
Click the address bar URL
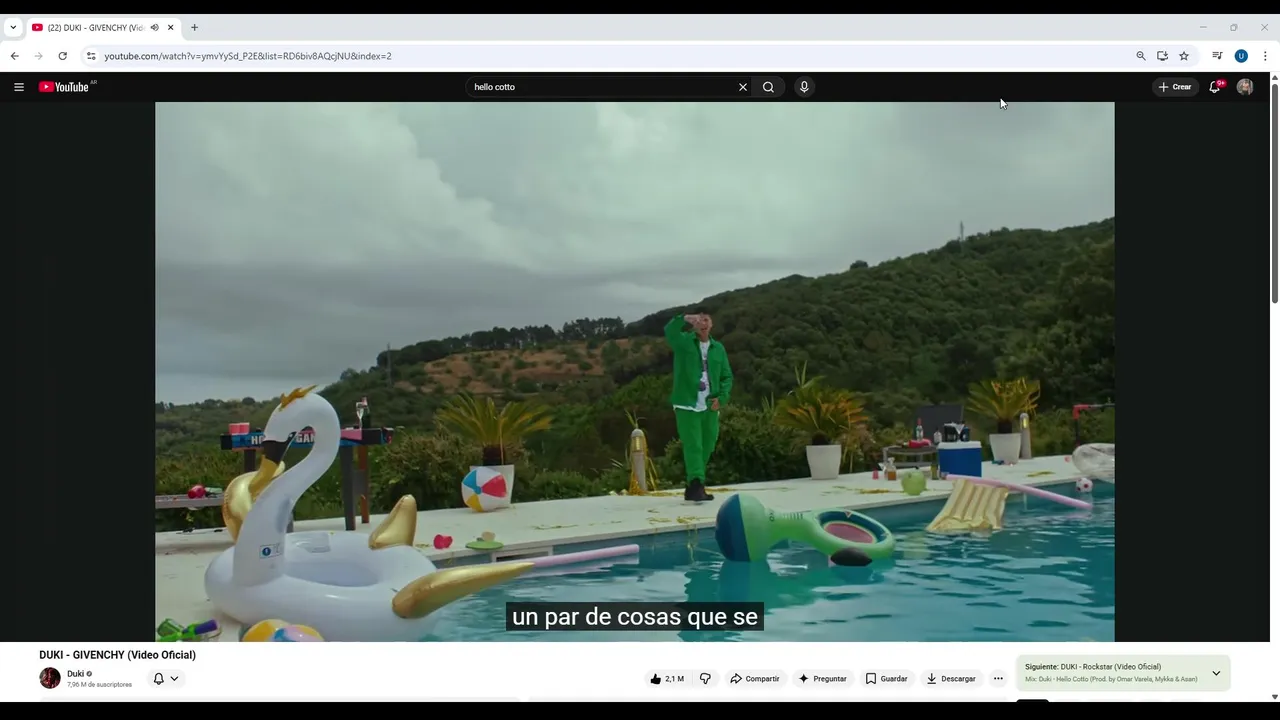(248, 56)
